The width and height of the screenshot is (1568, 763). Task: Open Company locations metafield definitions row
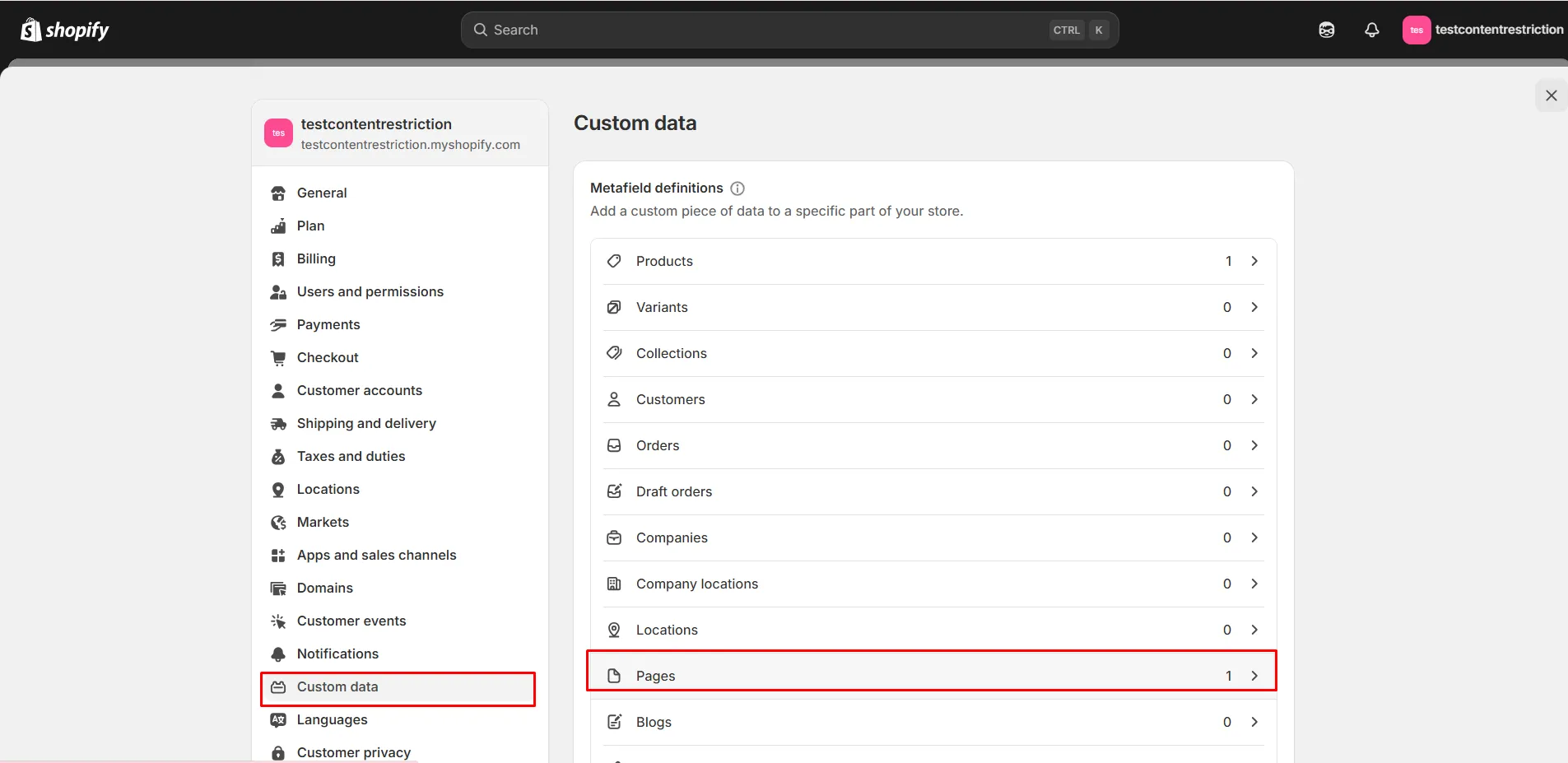933,584
